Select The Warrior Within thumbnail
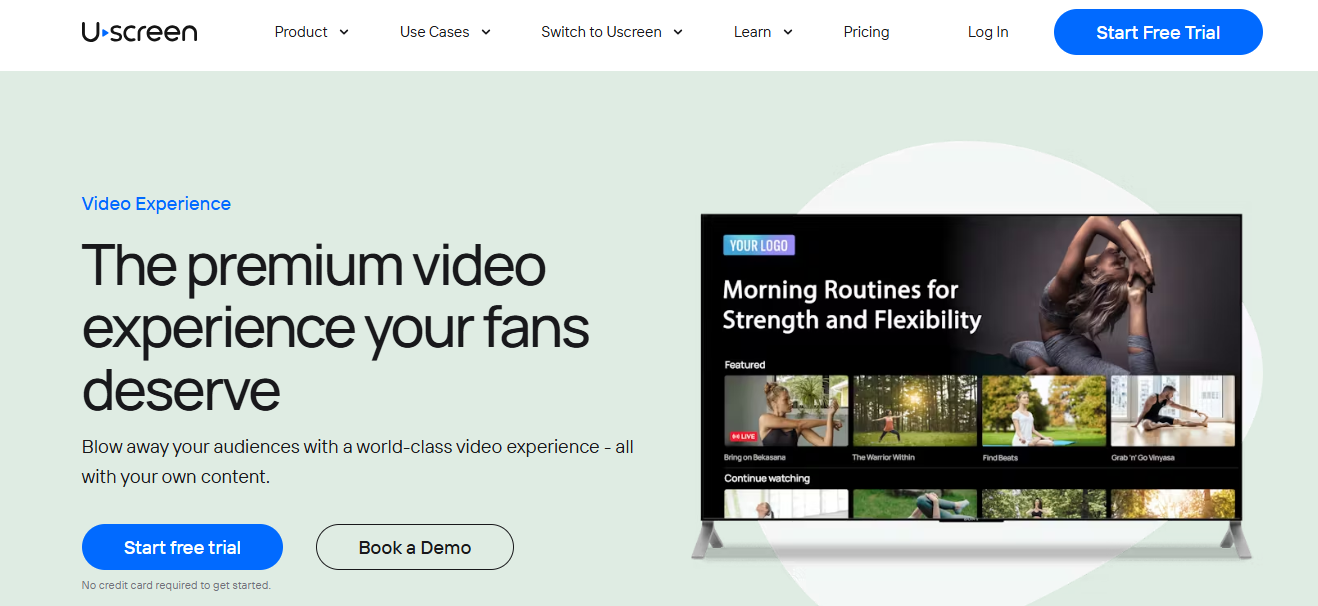This screenshot has height=606, width=1318. click(915, 411)
